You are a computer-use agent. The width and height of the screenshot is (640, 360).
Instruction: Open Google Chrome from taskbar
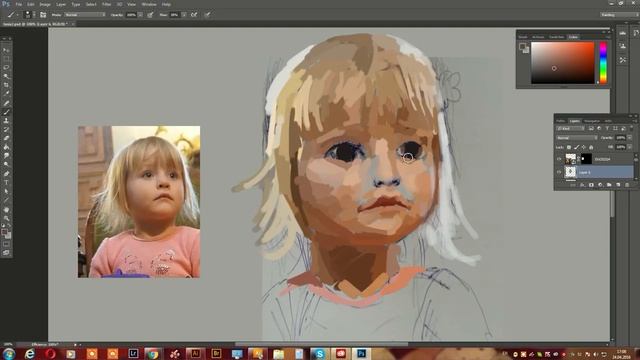(x=153, y=354)
